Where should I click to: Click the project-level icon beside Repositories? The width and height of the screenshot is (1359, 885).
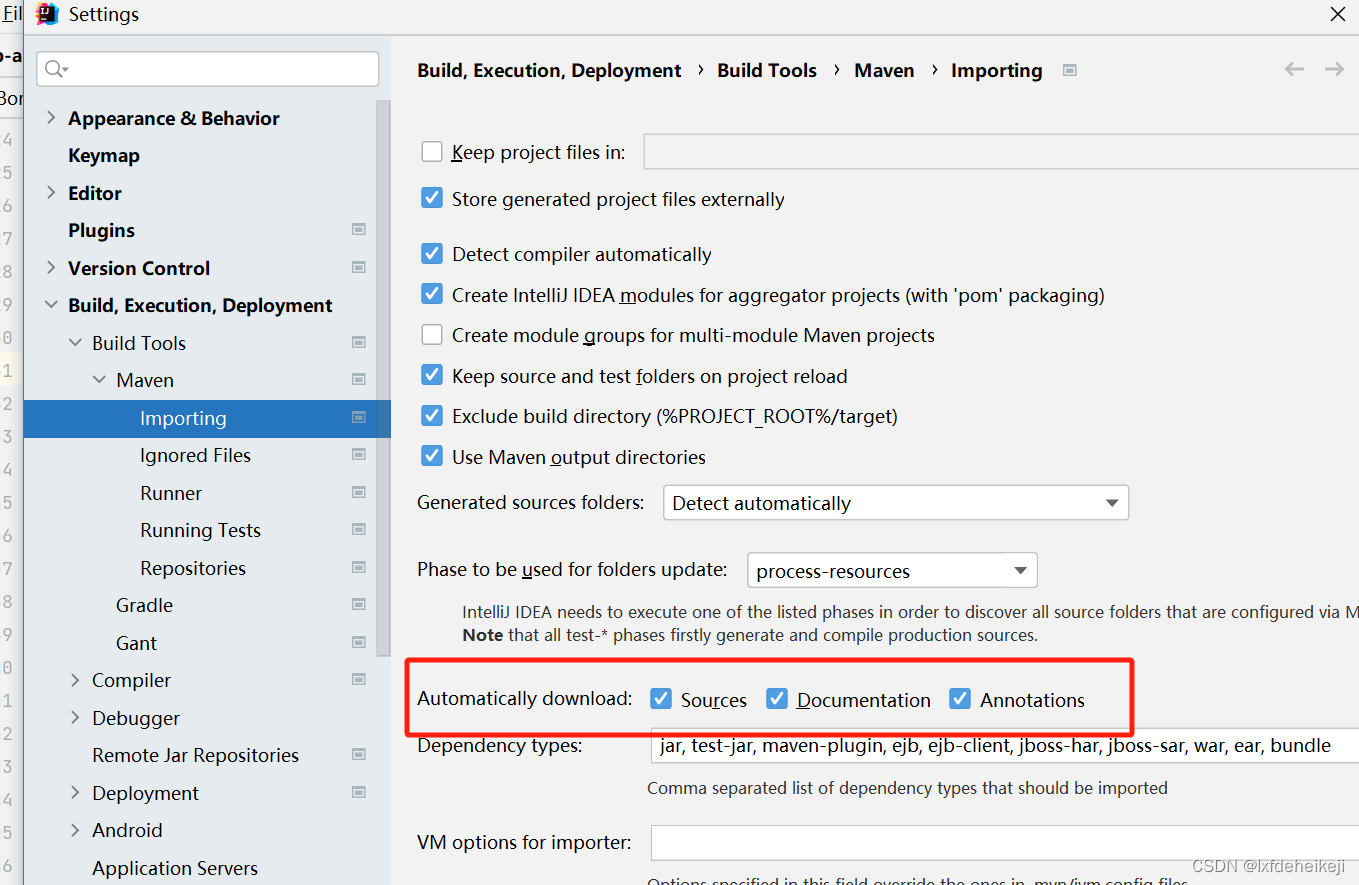point(359,567)
